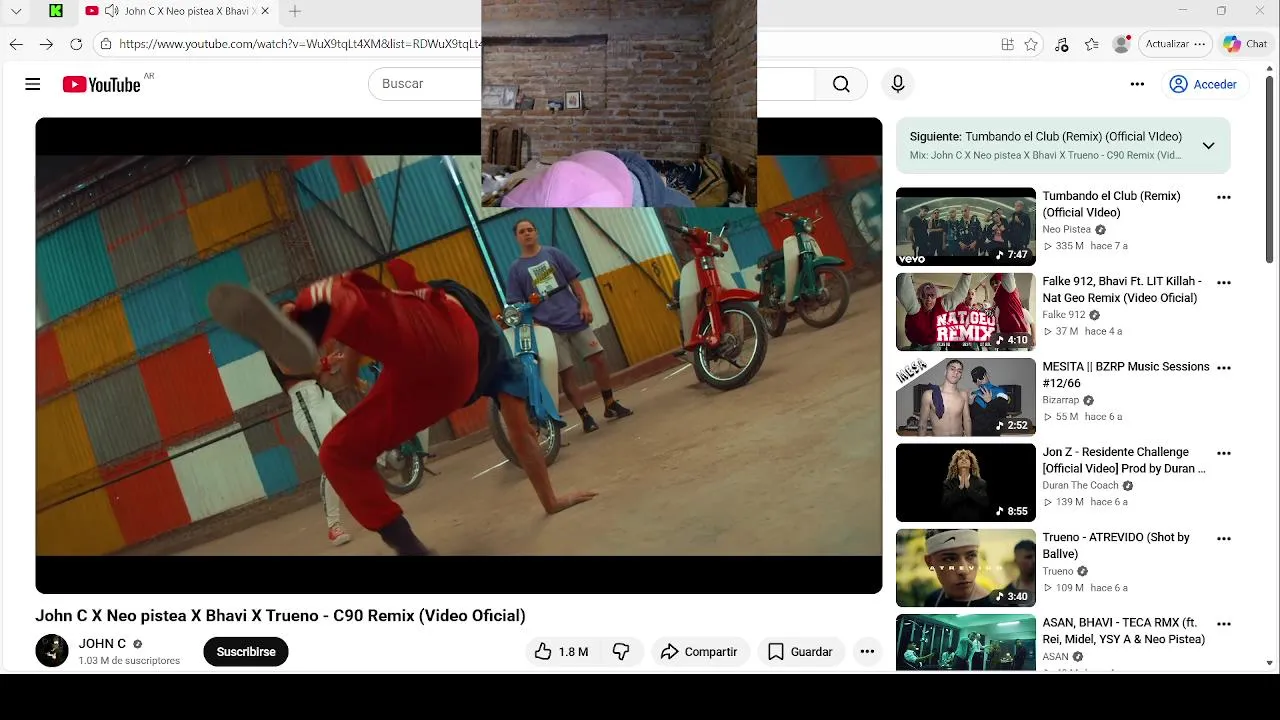The image size is (1280, 720).
Task: Open JOHN C channel avatar
Action: pyautogui.click(x=52, y=651)
